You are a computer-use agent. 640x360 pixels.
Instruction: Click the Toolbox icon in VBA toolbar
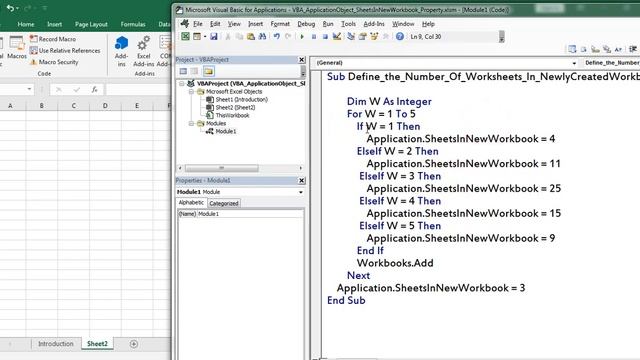(385, 36)
